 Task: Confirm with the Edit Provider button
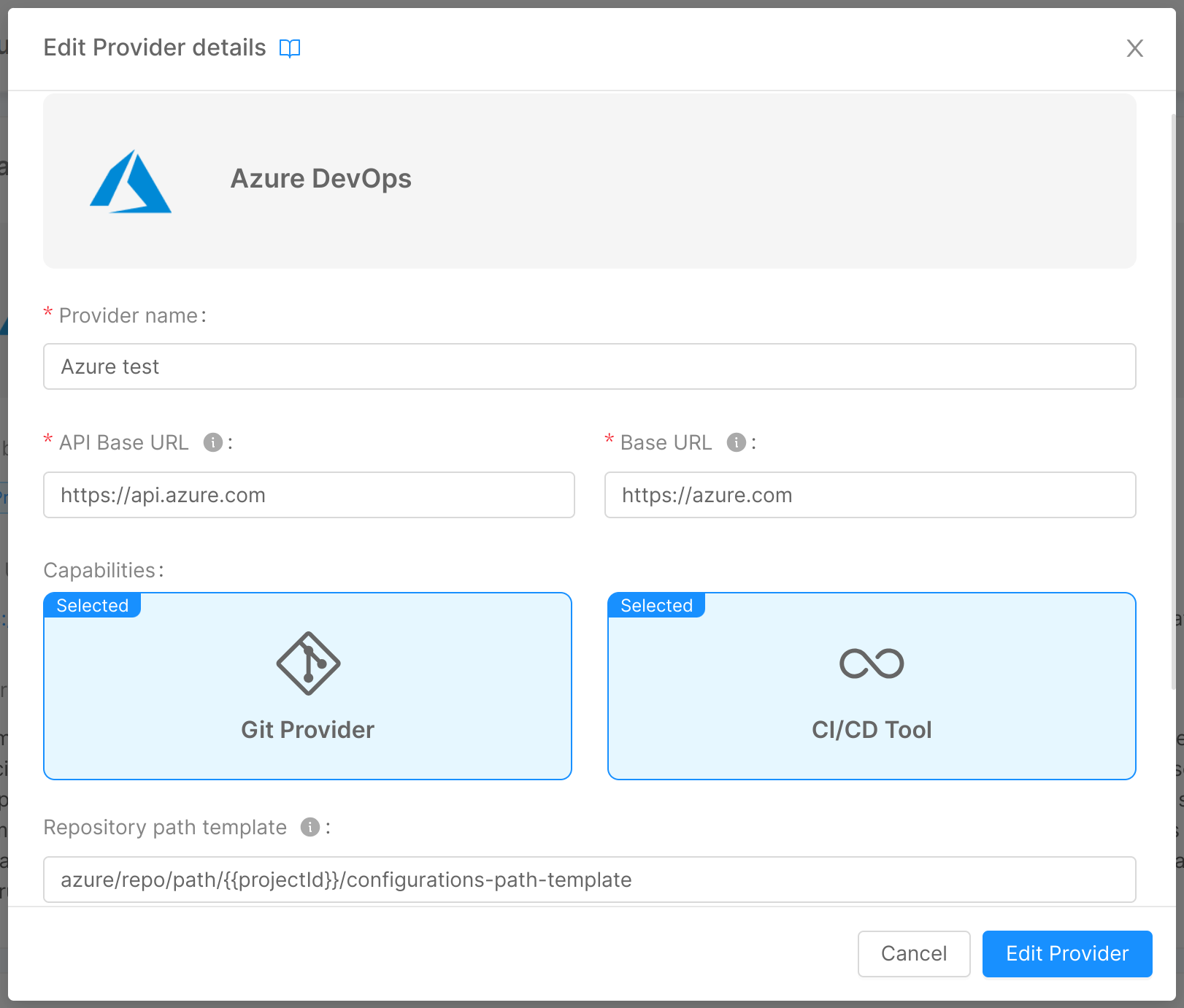click(1066, 953)
